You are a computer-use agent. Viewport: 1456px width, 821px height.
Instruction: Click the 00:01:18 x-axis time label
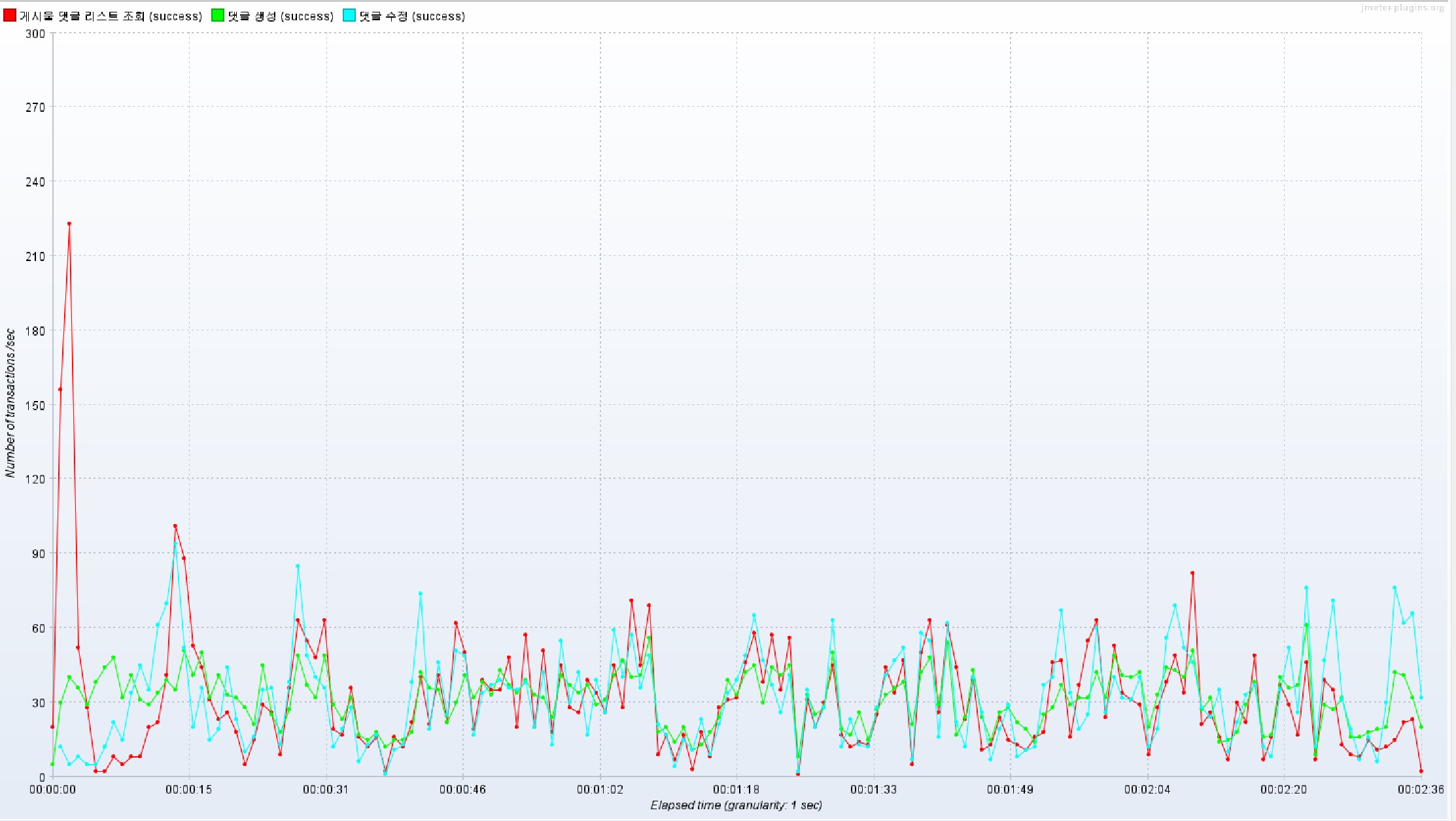[736, 790]
